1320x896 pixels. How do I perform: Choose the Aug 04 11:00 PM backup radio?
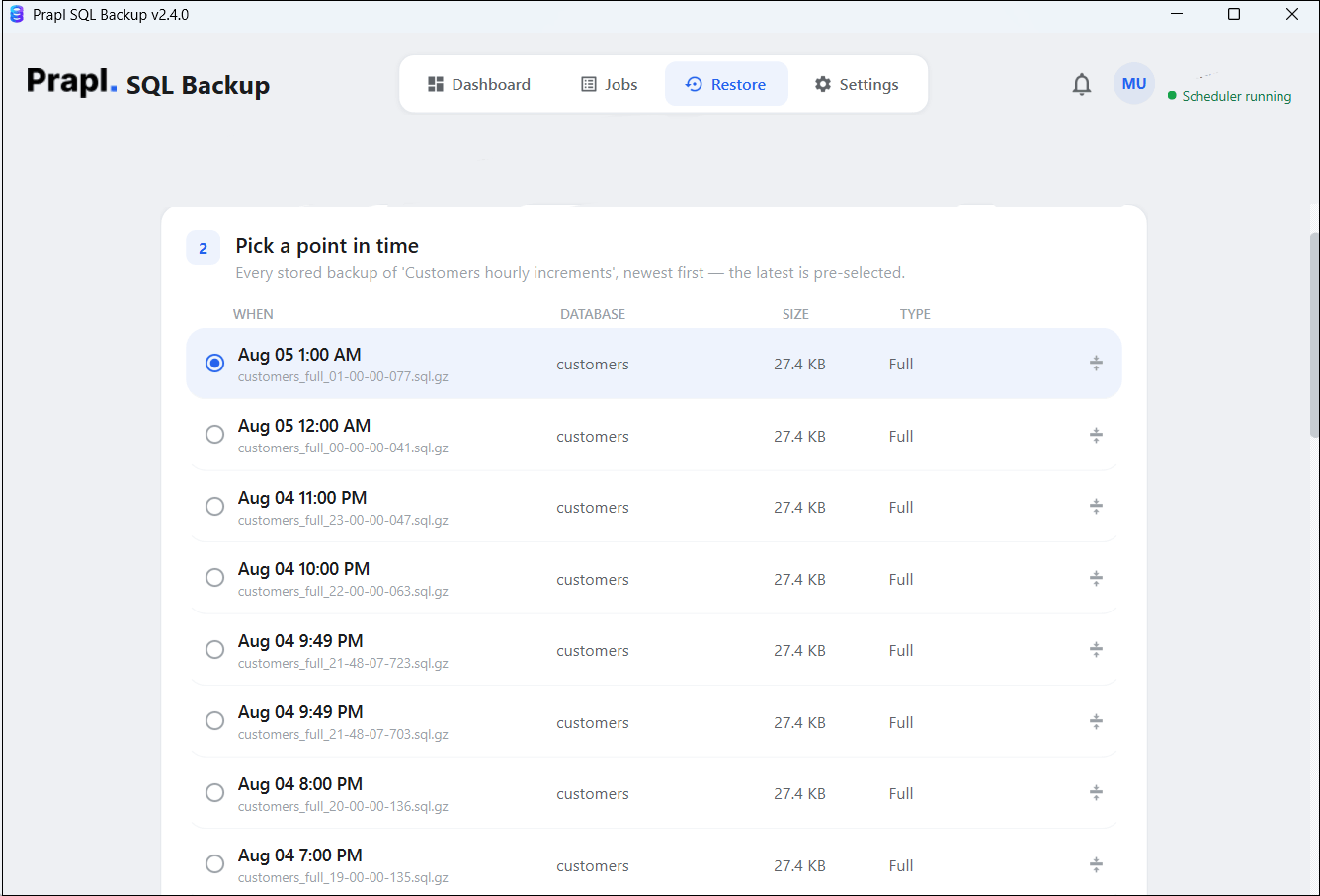(214, 507)
